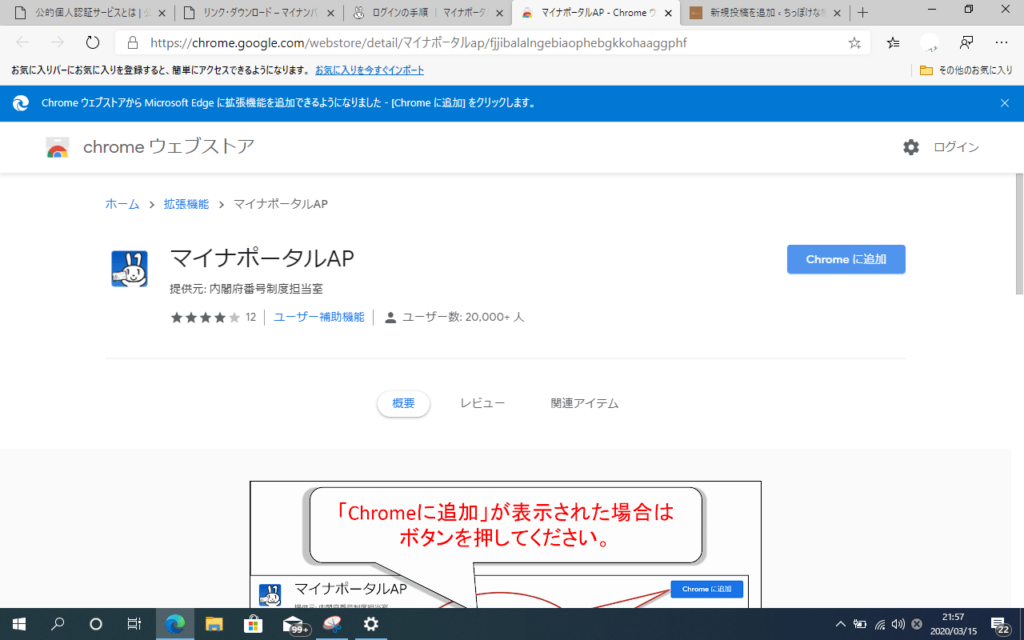Click the マイナポータルAP rabbit icon

pyautogui.click(x=129, y=269)
